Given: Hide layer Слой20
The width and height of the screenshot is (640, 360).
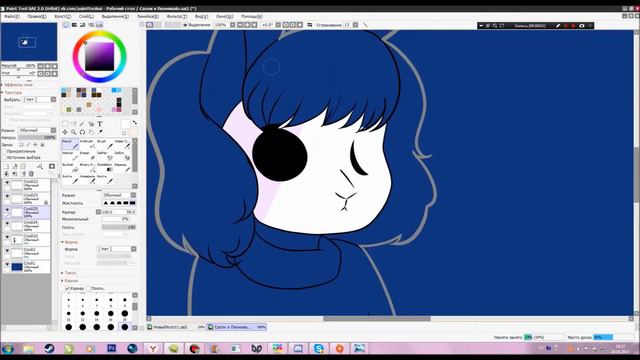Looking at the screenshot, I should 7,237.
